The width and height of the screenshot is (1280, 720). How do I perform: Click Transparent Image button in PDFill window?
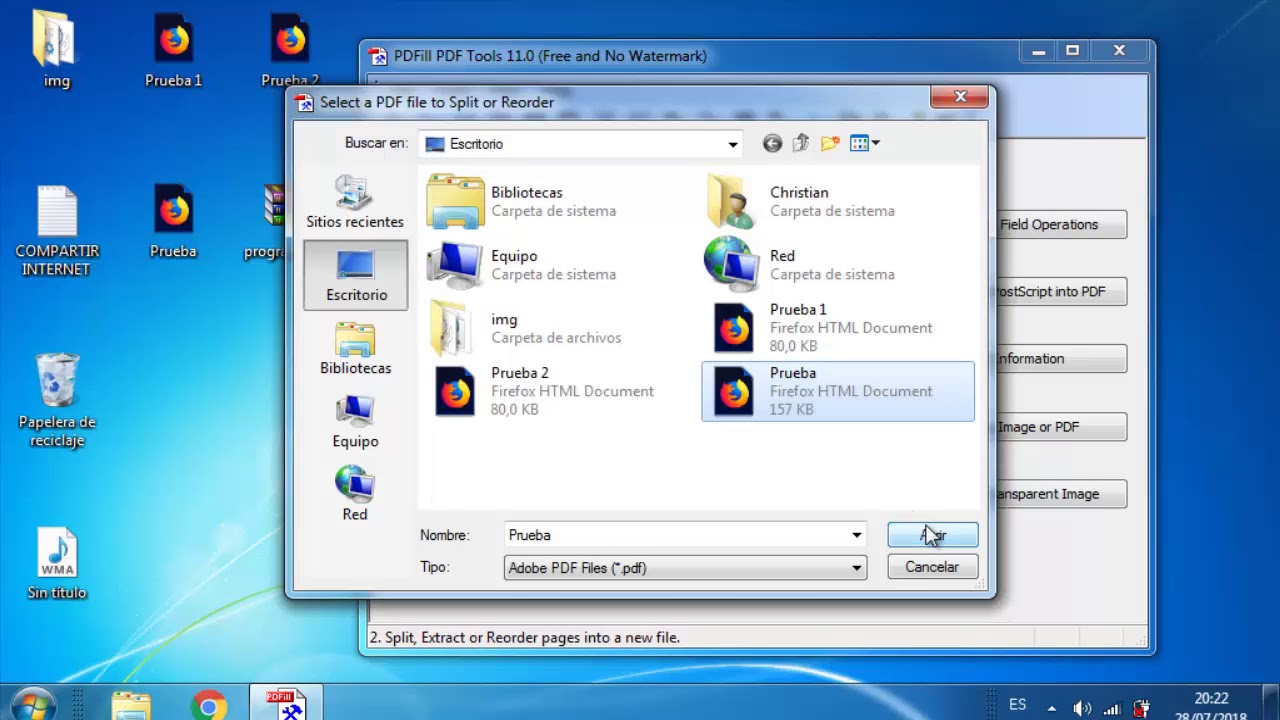point(1062,494)
